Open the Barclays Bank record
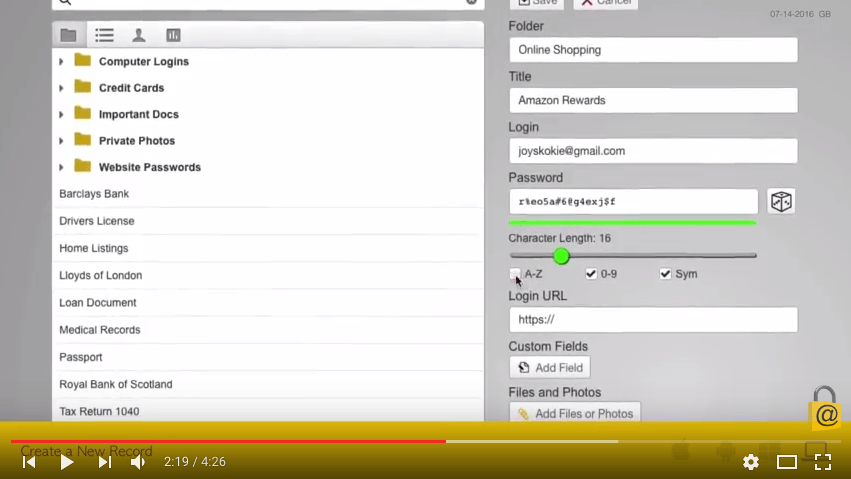The image size is (851, 479). click(x=268, y=194)
